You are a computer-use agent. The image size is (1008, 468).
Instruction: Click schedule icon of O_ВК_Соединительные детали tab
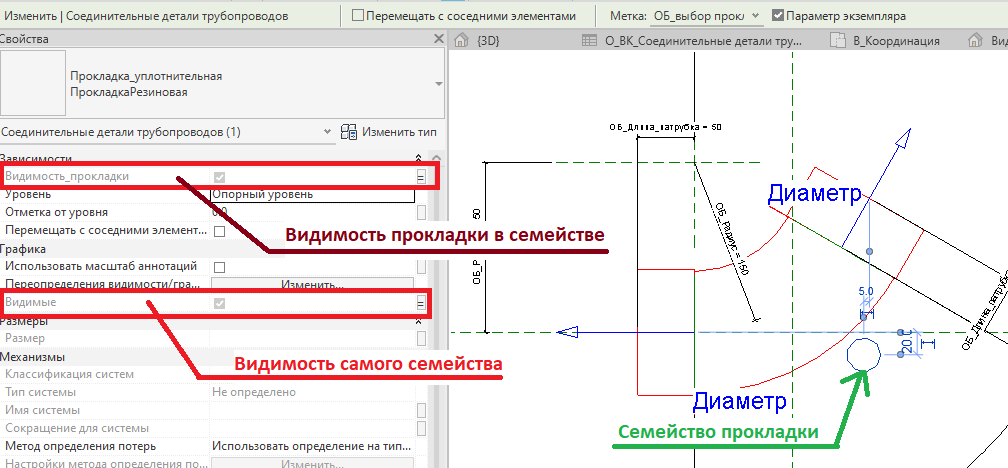coord(590,41)
